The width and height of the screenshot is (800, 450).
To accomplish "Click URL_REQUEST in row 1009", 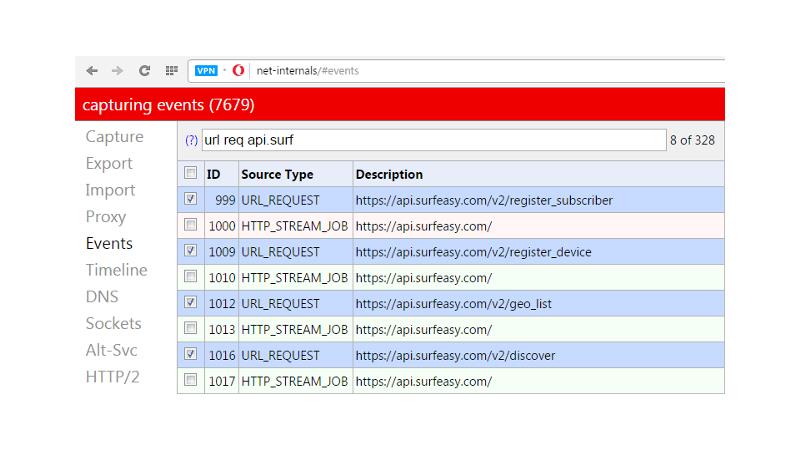I will click(280, 252).
